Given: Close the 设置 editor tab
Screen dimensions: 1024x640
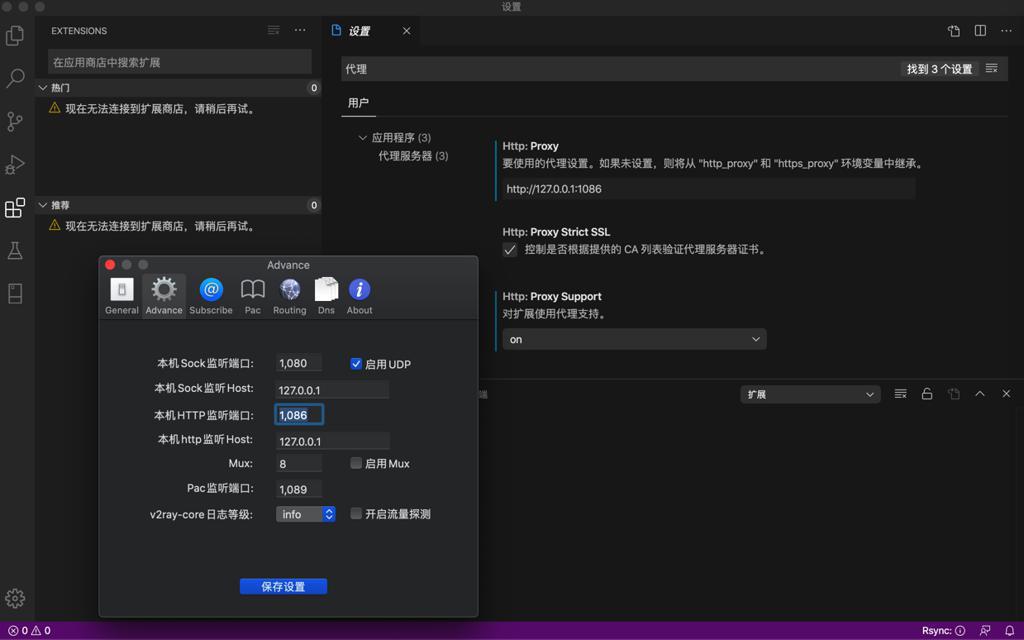Looking at the screenshot, I should tap(406, 31).
